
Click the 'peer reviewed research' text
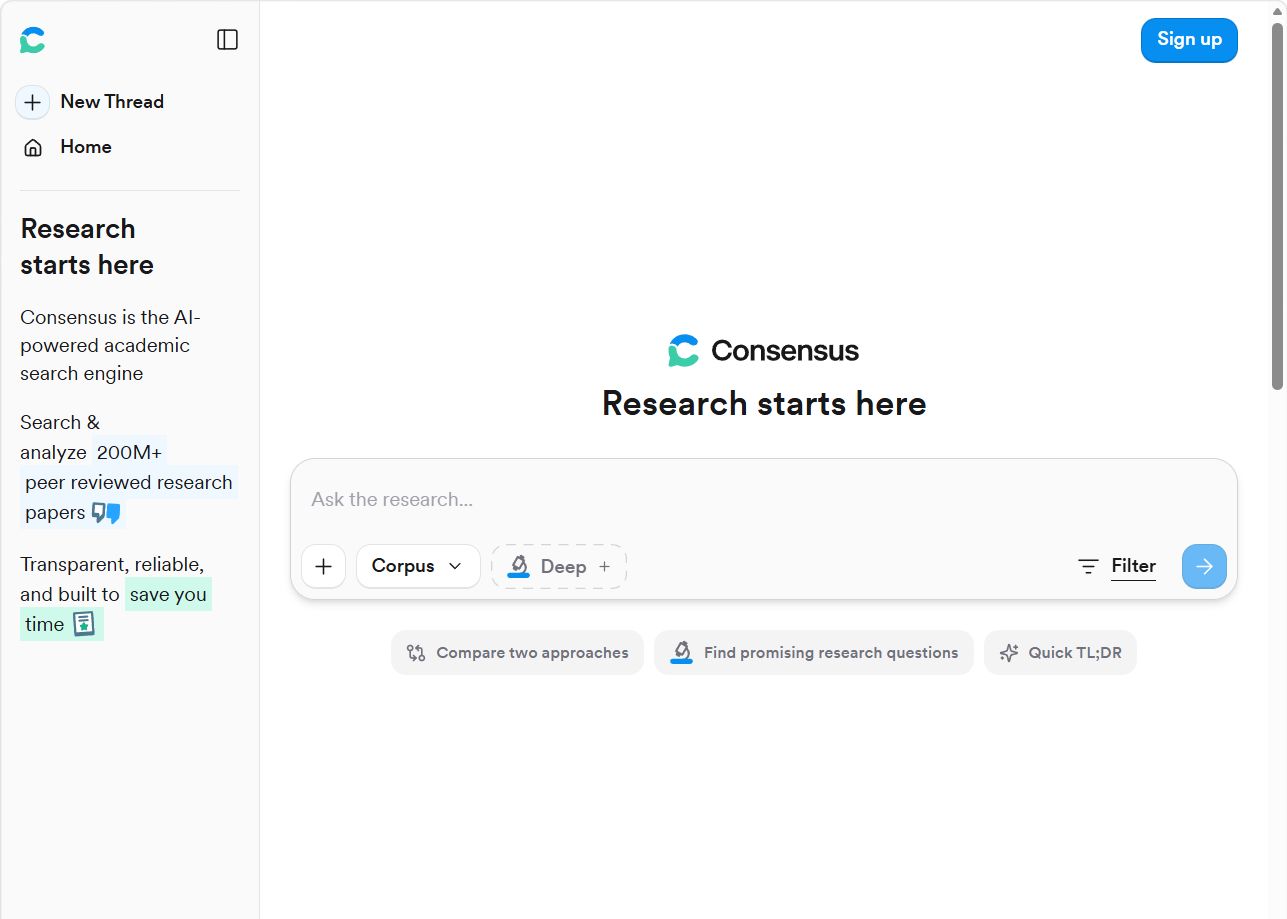pos(129,482)
